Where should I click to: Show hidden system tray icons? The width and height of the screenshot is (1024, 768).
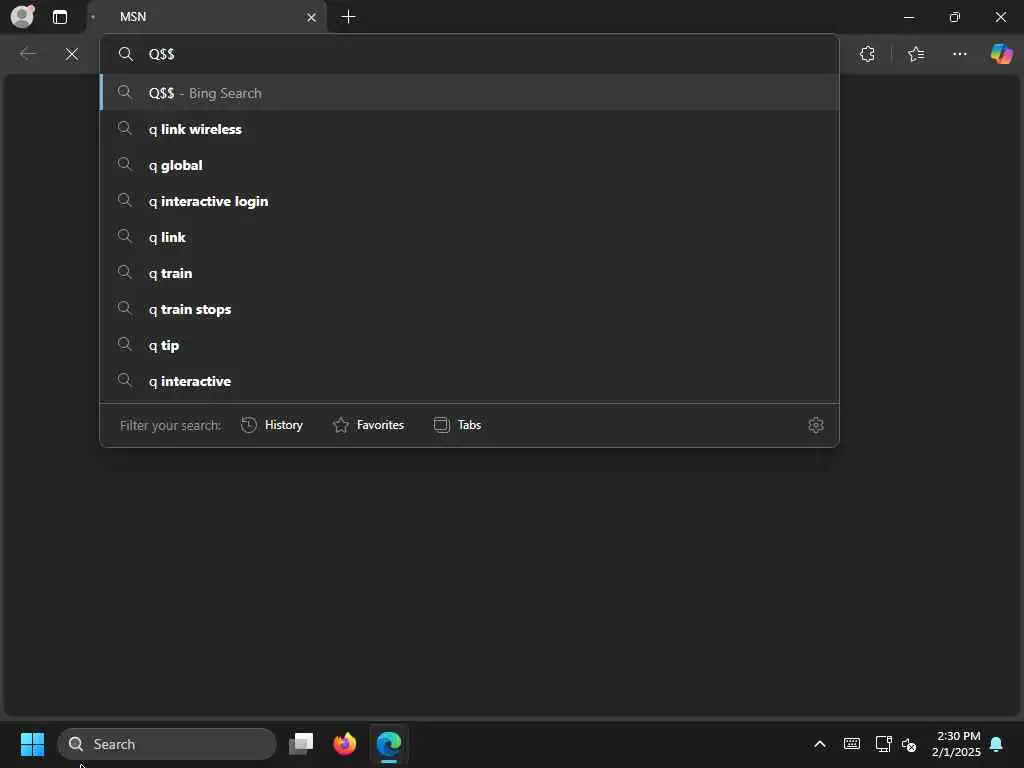[820, 744]
